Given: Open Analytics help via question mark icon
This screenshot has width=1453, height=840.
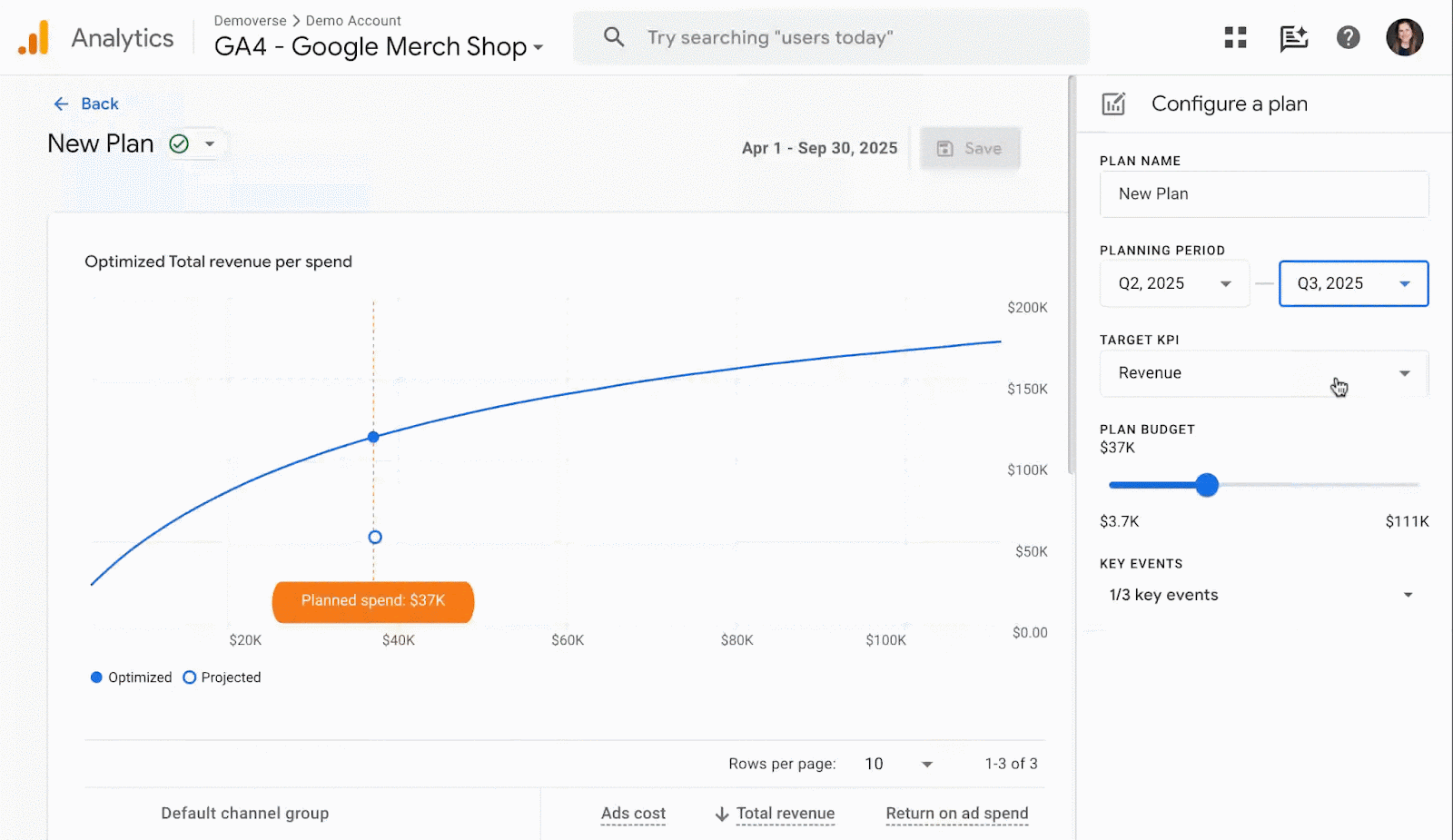Looking at the screenshot, I should pyautogui.click(x=1348, y=37).
